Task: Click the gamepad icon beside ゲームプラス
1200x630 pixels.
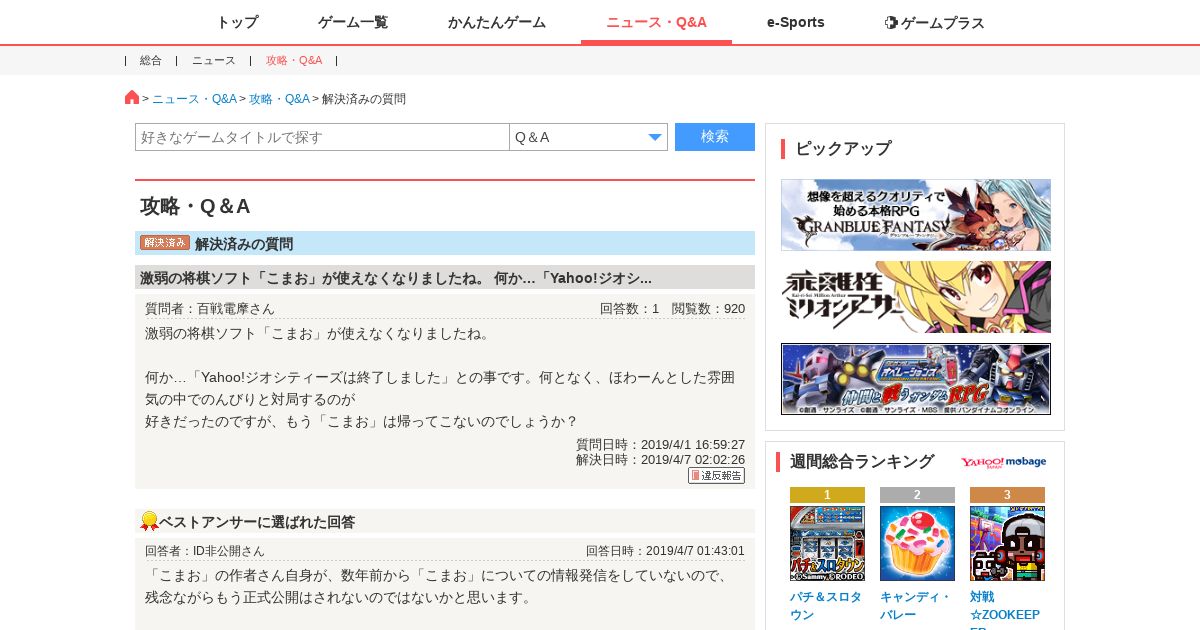Action: coord(891,22)
